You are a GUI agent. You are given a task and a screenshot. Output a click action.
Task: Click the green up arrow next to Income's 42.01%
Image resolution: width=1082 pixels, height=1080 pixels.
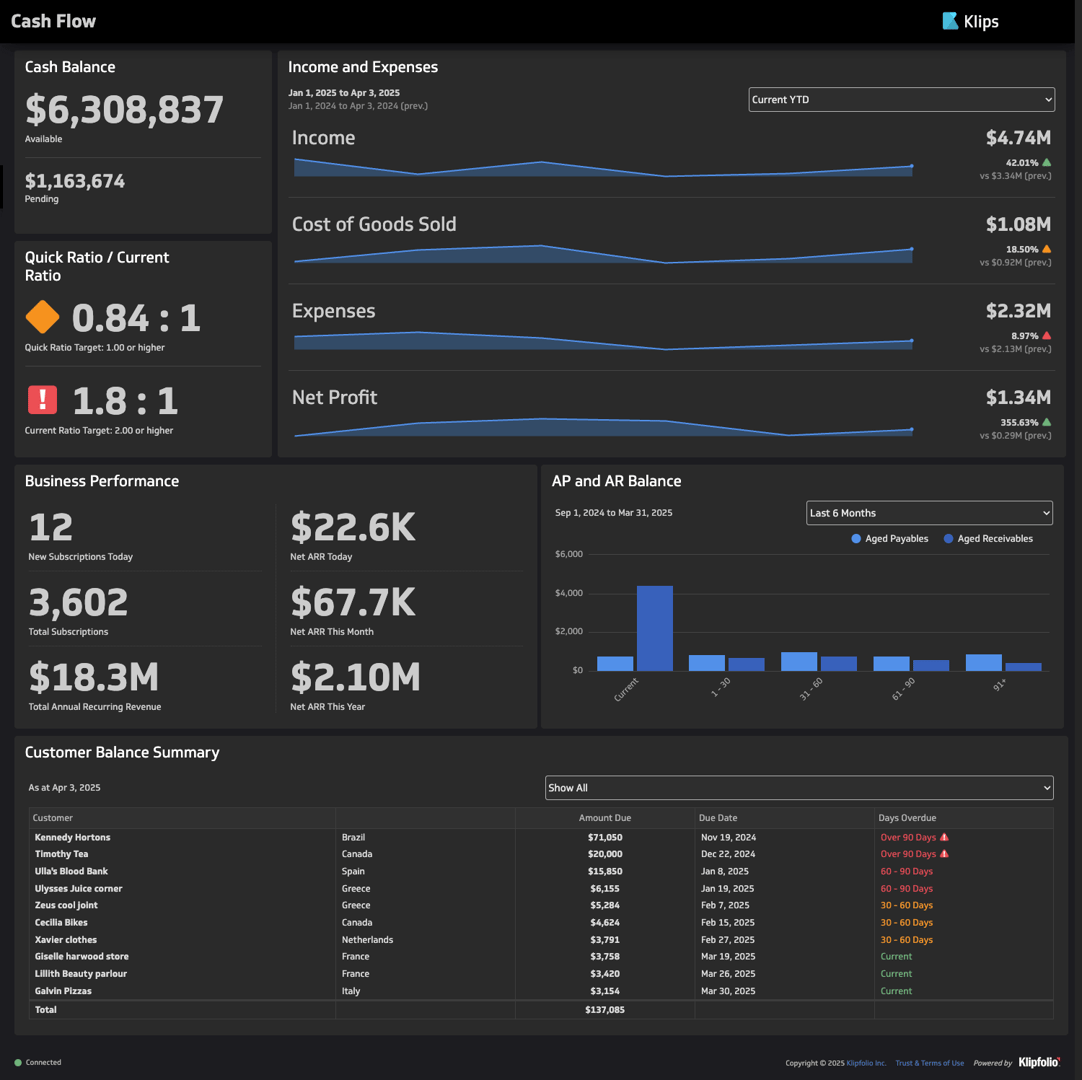[1046, 161]
